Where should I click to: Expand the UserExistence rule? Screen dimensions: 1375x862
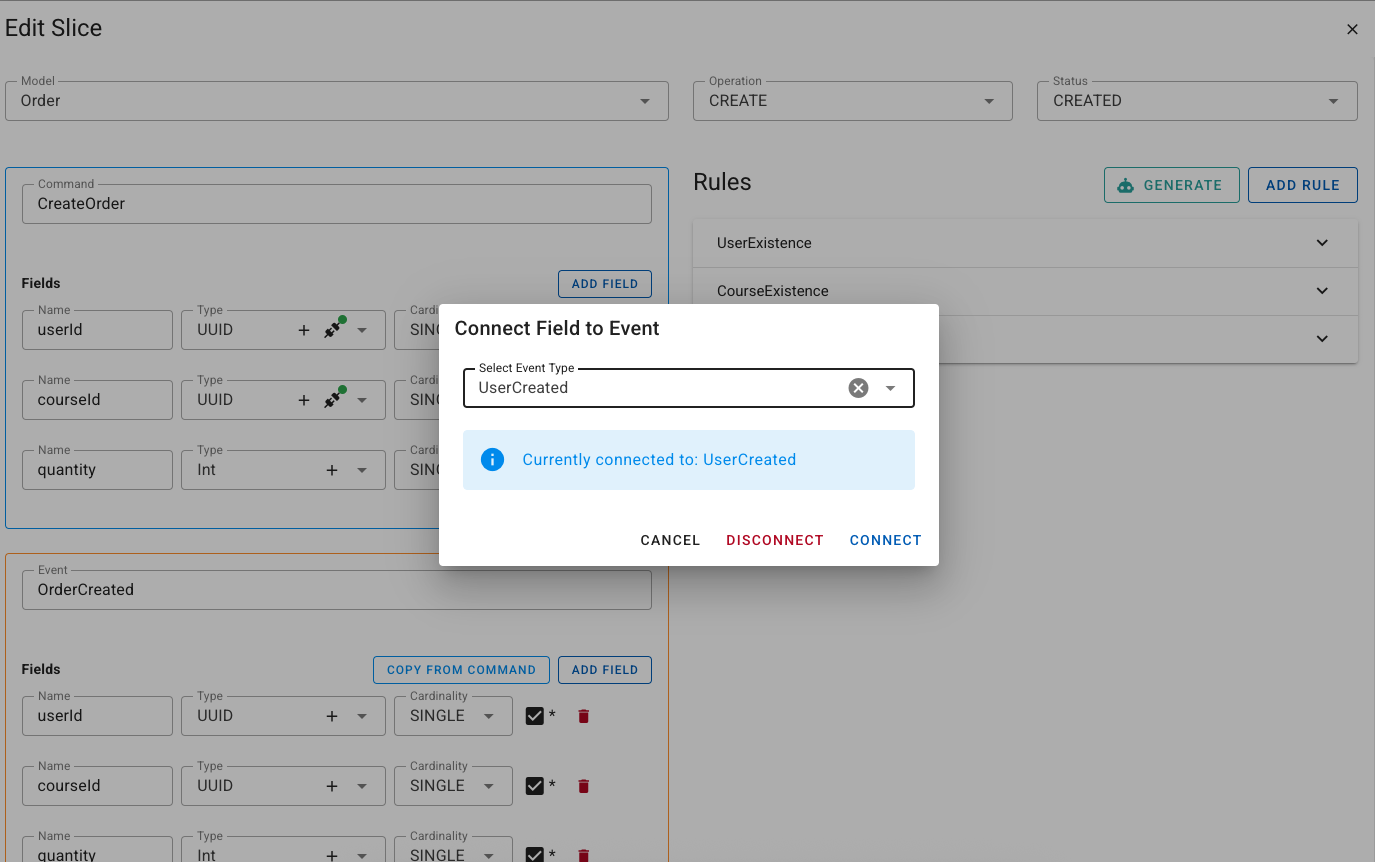(x=1322, y=242)
